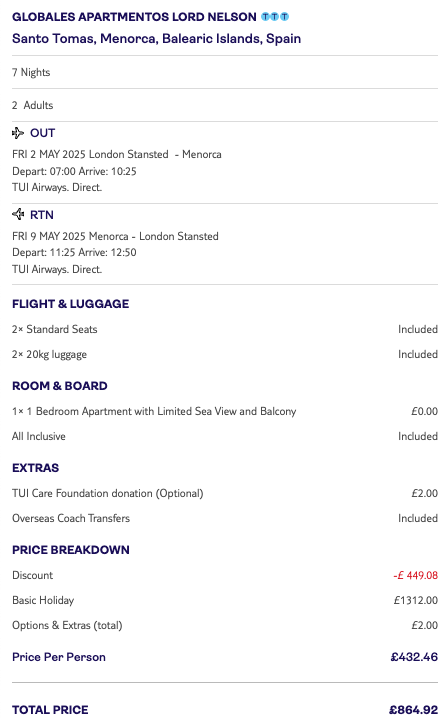This screenshot has width=448, height=721.
Task: Click the return flight plane icon
Action: pyautogui.click(x=18, y=214)
